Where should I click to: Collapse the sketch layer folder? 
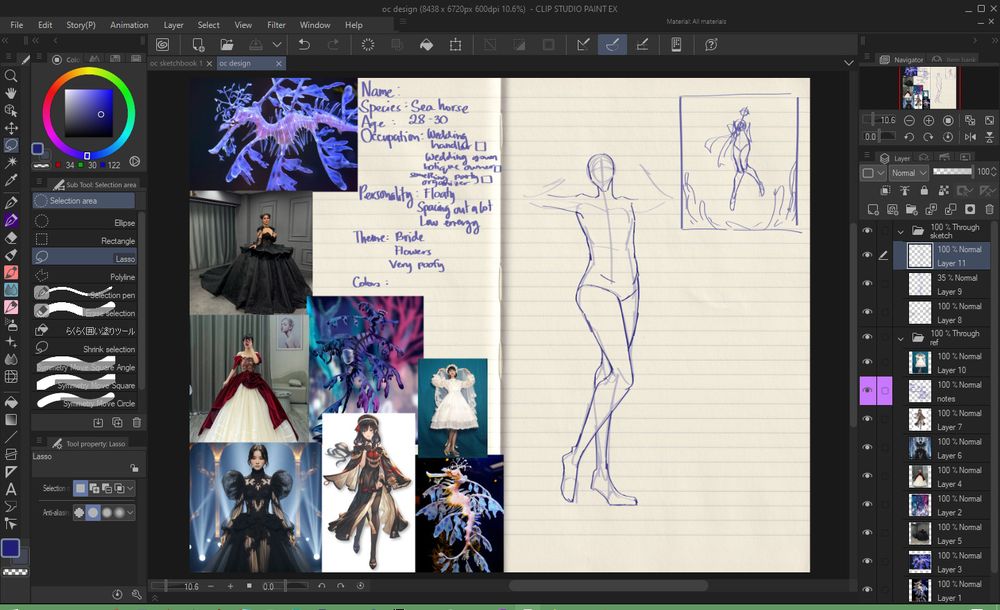click(901, 230)
